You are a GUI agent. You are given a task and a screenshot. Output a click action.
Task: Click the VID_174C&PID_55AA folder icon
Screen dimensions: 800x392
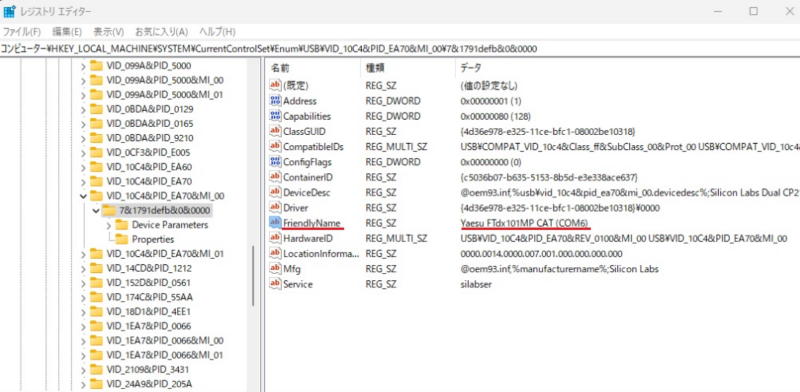pos(96,297)
